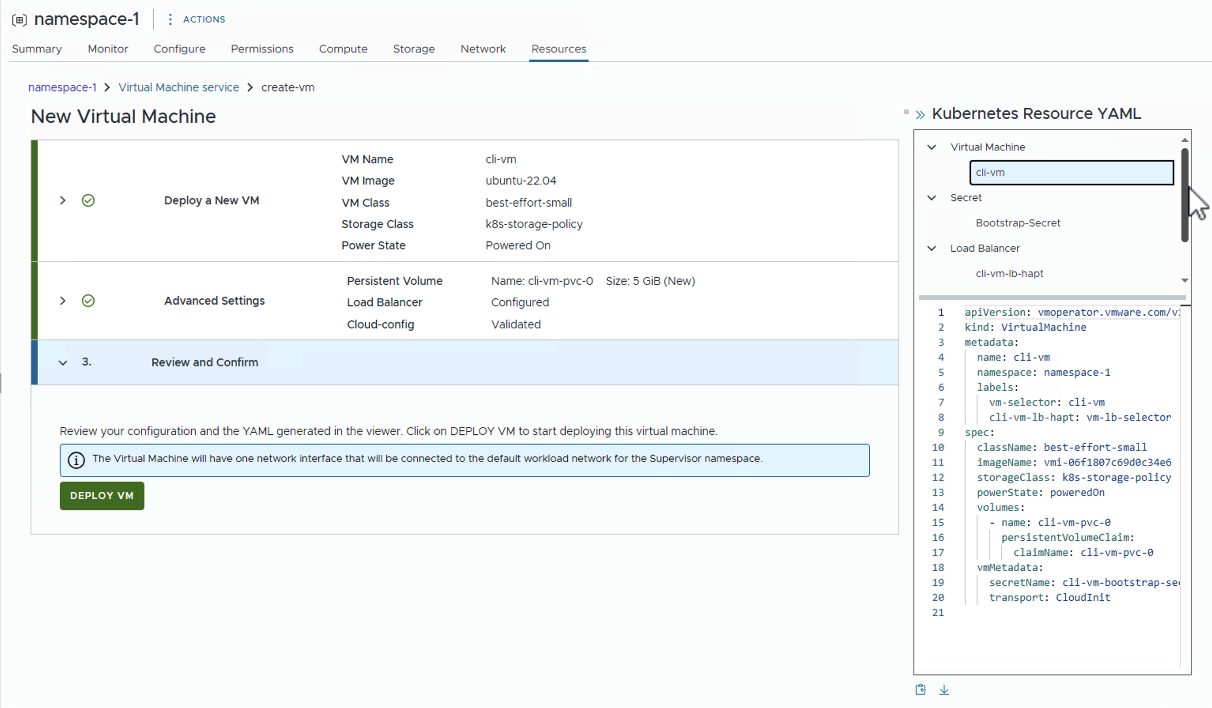Image resolution: width=1212 pixels, height=708 pixels.
Task: Collapse the Secret tree group
Action: click(x=932, y=198)
